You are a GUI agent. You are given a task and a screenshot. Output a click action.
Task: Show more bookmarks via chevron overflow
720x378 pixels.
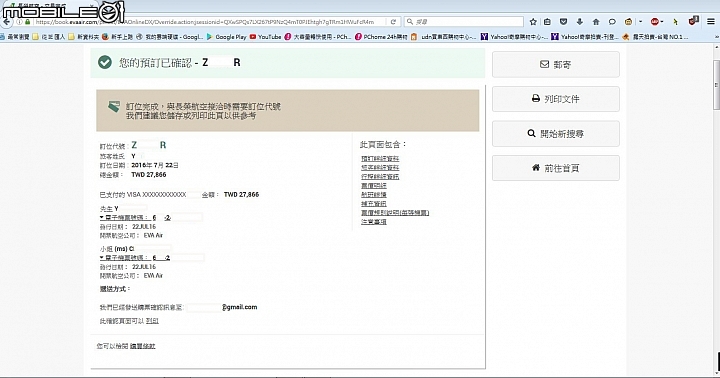click(717, 37)
